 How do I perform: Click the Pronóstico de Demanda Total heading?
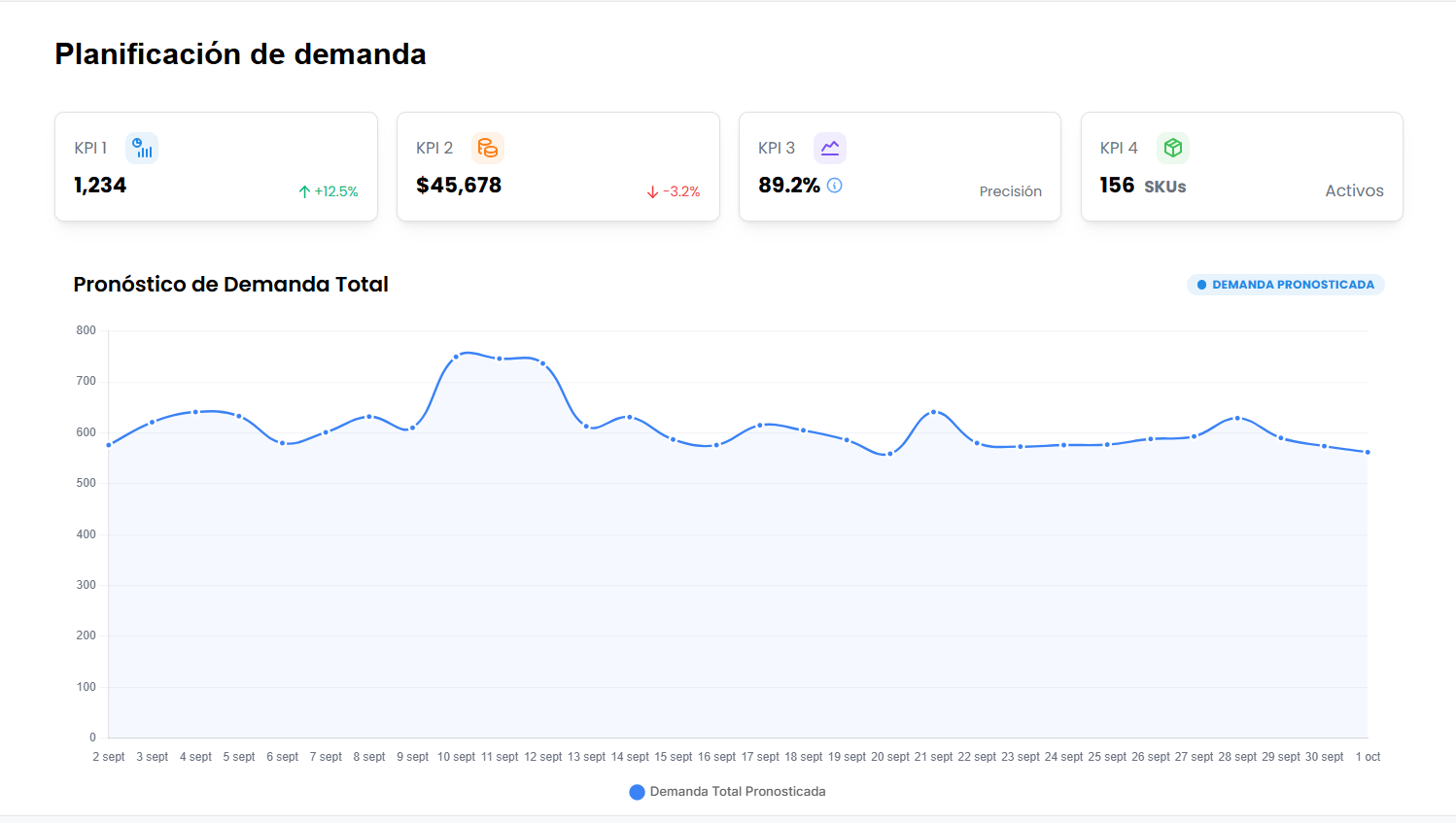coord(230,284)
